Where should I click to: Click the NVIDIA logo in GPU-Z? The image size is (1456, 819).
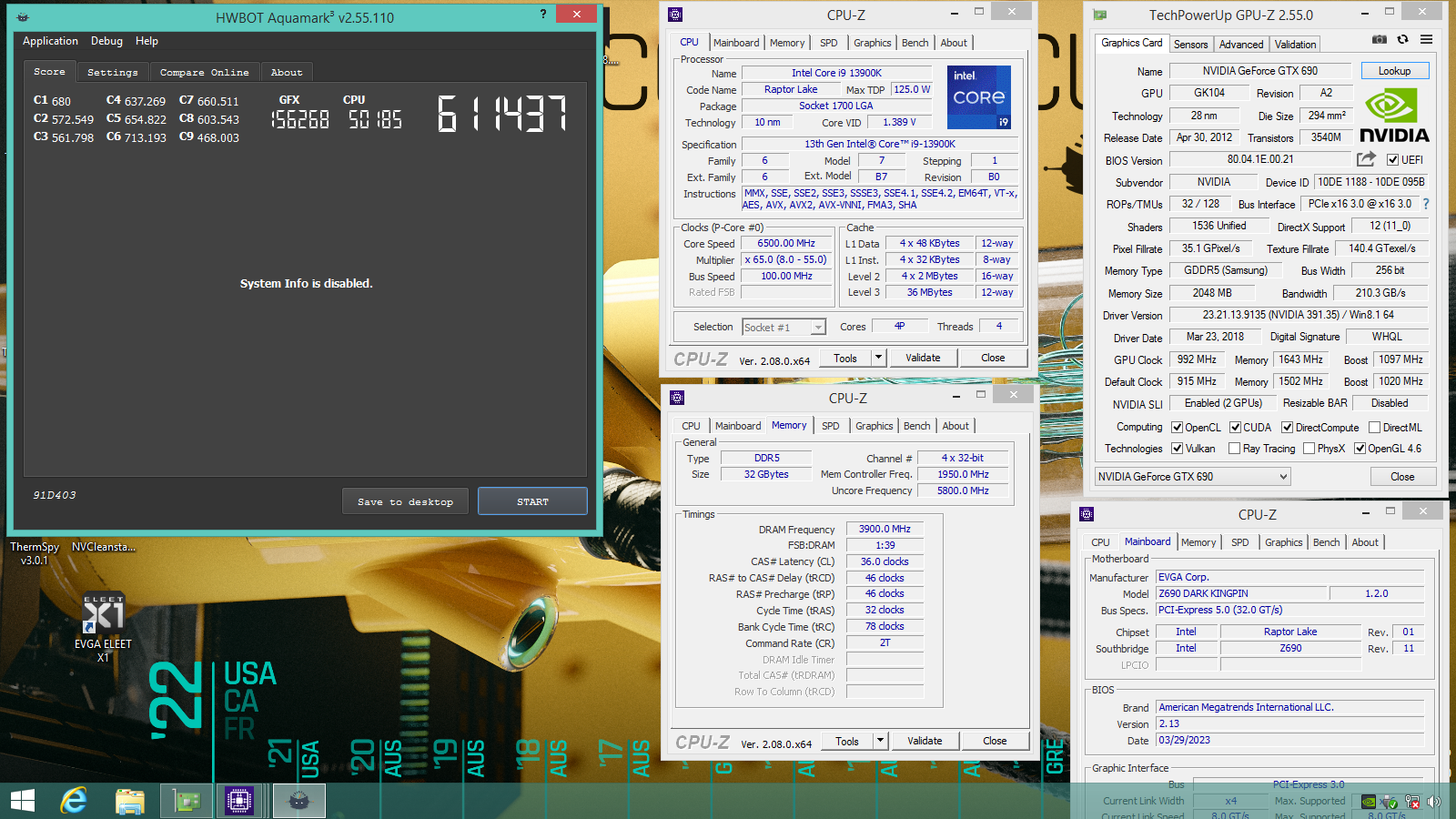point(1394,116)
